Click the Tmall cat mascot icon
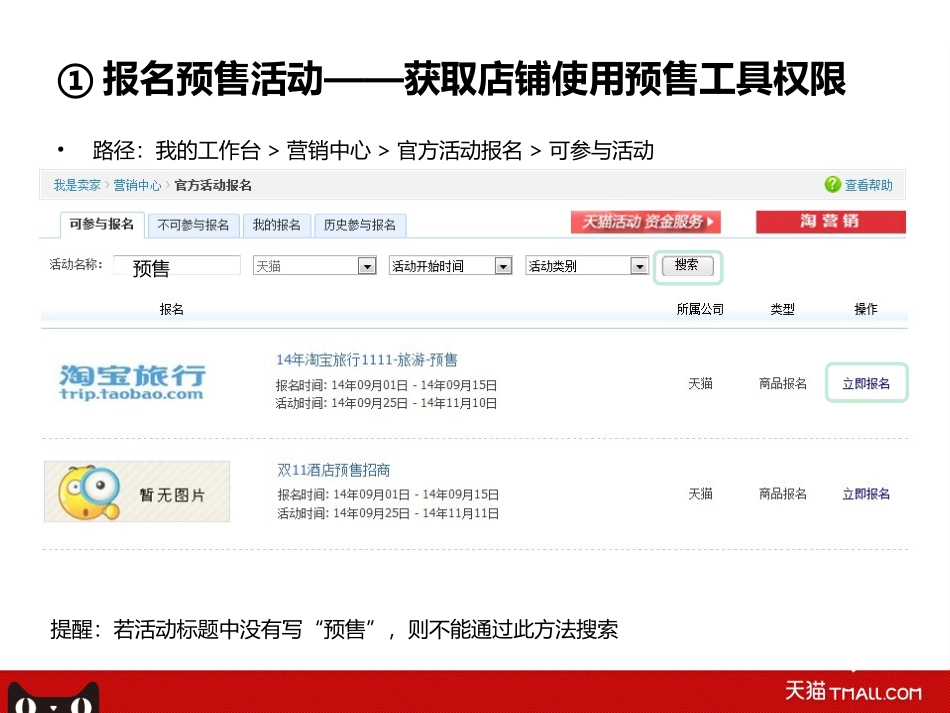The width and height of the screenshot is (950, 713). (53, 697)
